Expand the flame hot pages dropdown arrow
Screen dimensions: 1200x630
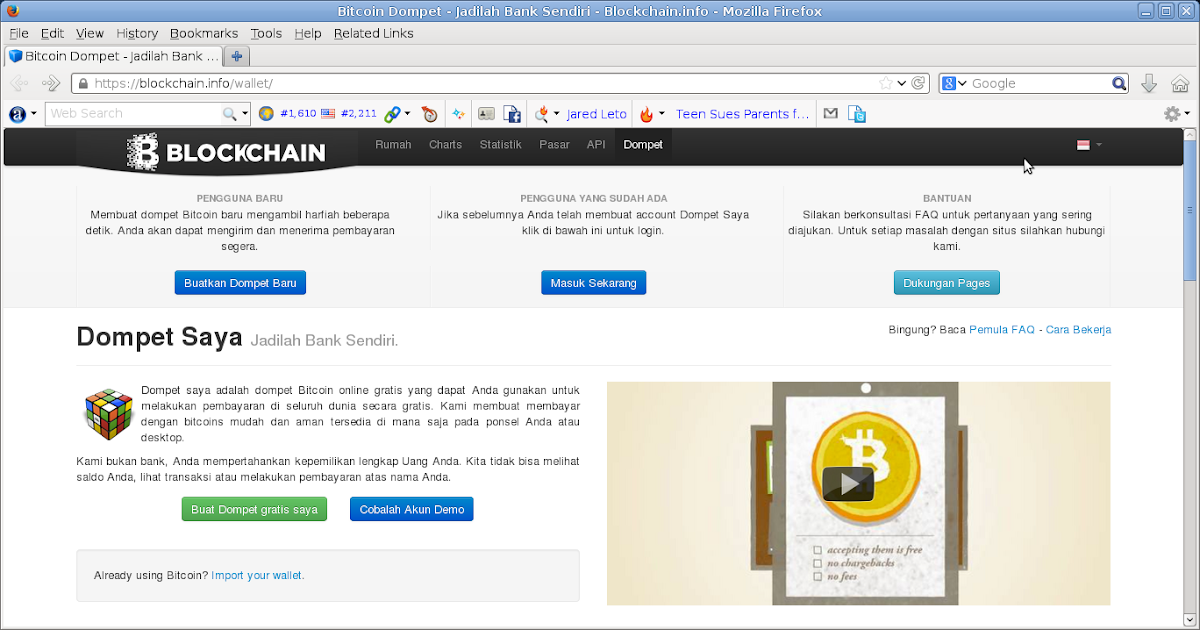[661, 114]
